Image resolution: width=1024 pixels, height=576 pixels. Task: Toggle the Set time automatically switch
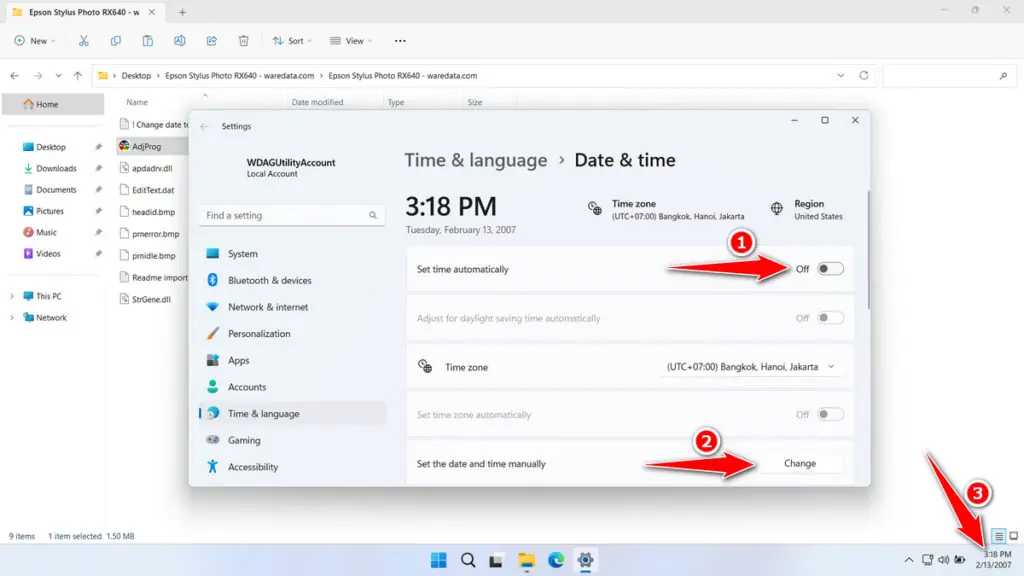point(830,269)
